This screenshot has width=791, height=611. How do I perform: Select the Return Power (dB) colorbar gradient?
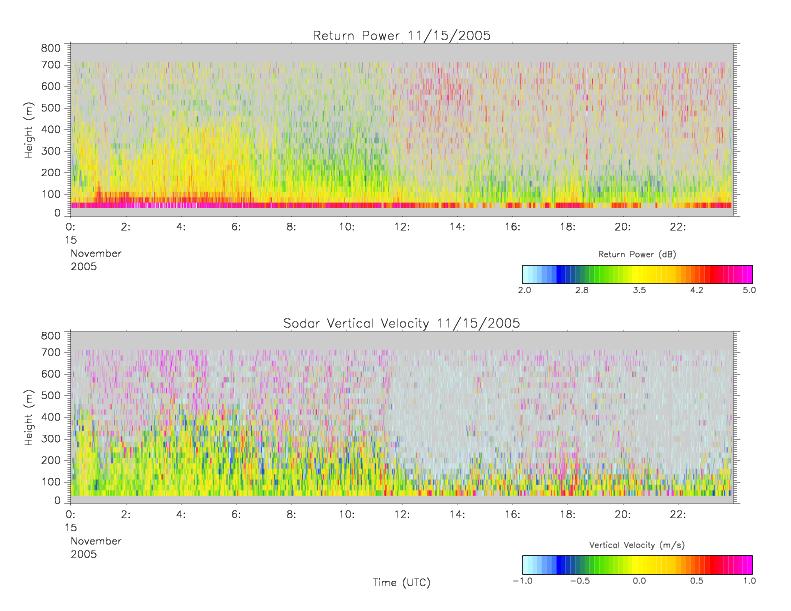pos(638,274)
